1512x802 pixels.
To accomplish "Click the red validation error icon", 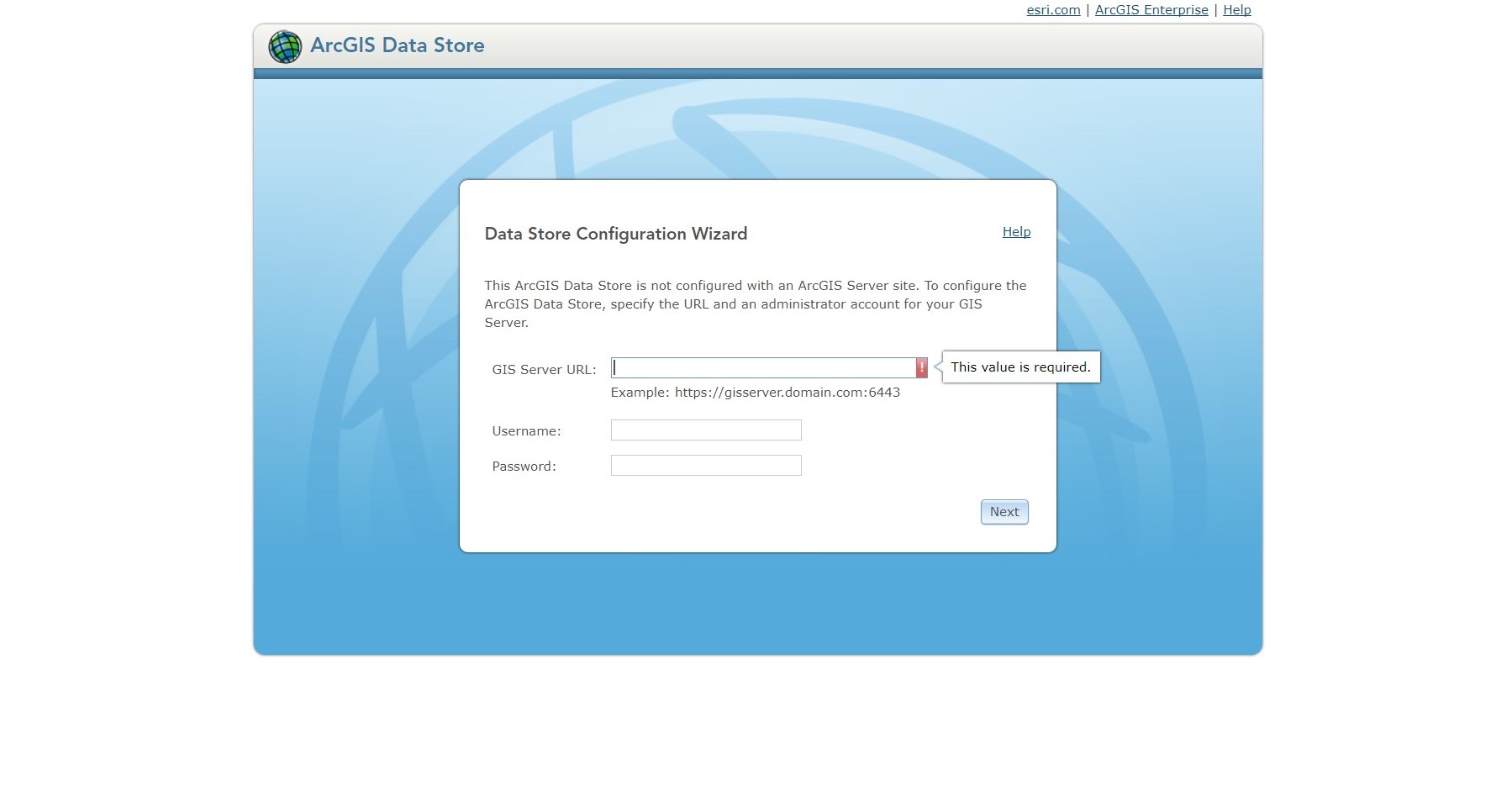I will [x=922, y=367].
